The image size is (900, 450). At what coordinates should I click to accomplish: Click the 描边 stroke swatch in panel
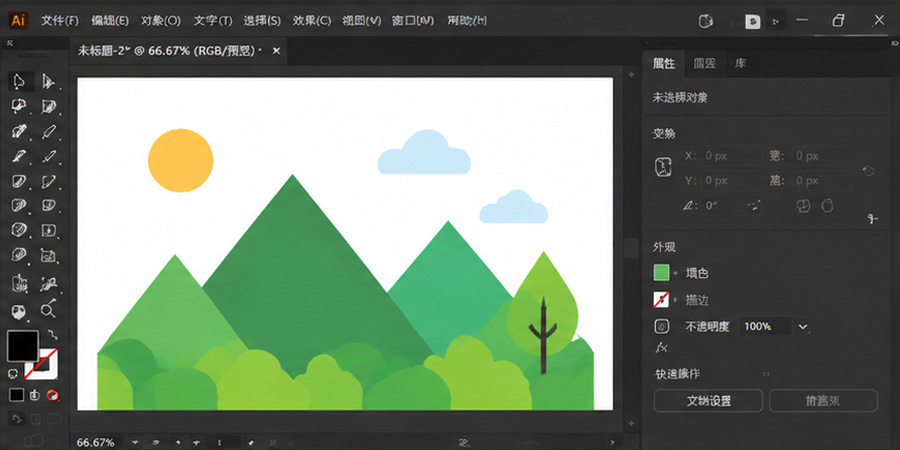point(661,299)
